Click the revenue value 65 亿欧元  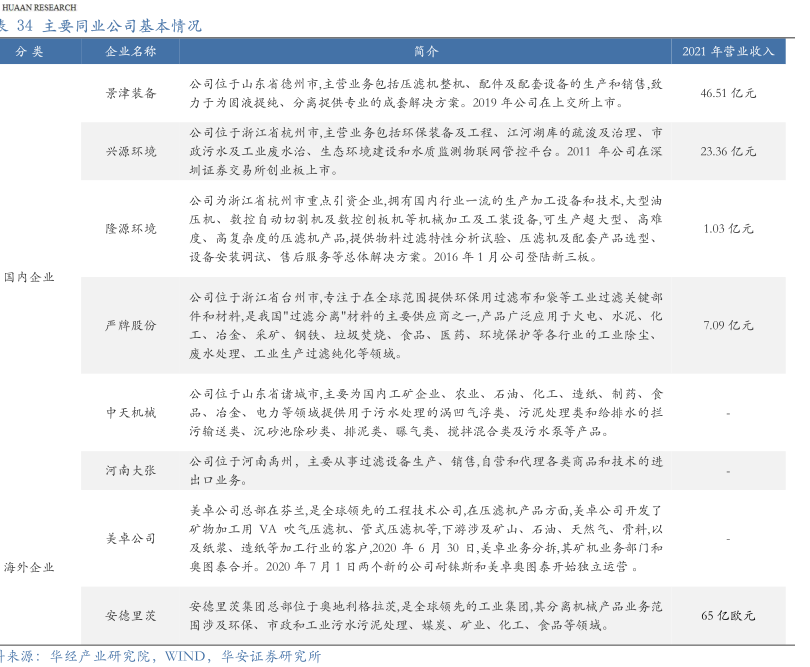(x=728, y=616)
